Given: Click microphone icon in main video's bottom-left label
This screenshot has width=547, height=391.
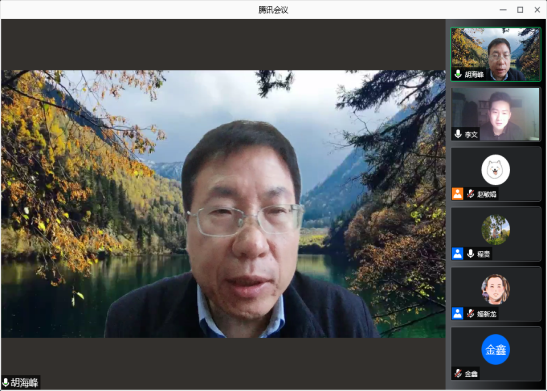Looking at the screenshot, I should 5,382.
